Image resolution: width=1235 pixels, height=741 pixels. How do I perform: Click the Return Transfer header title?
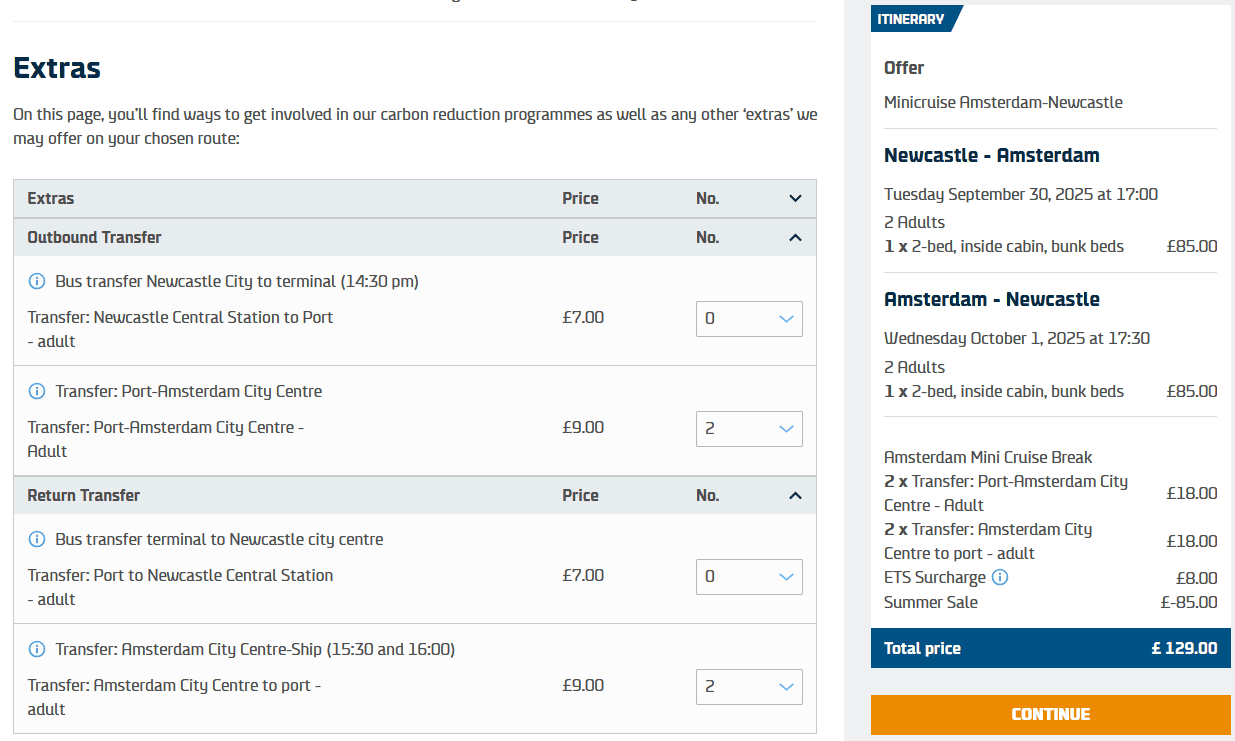tap(83, 496)
